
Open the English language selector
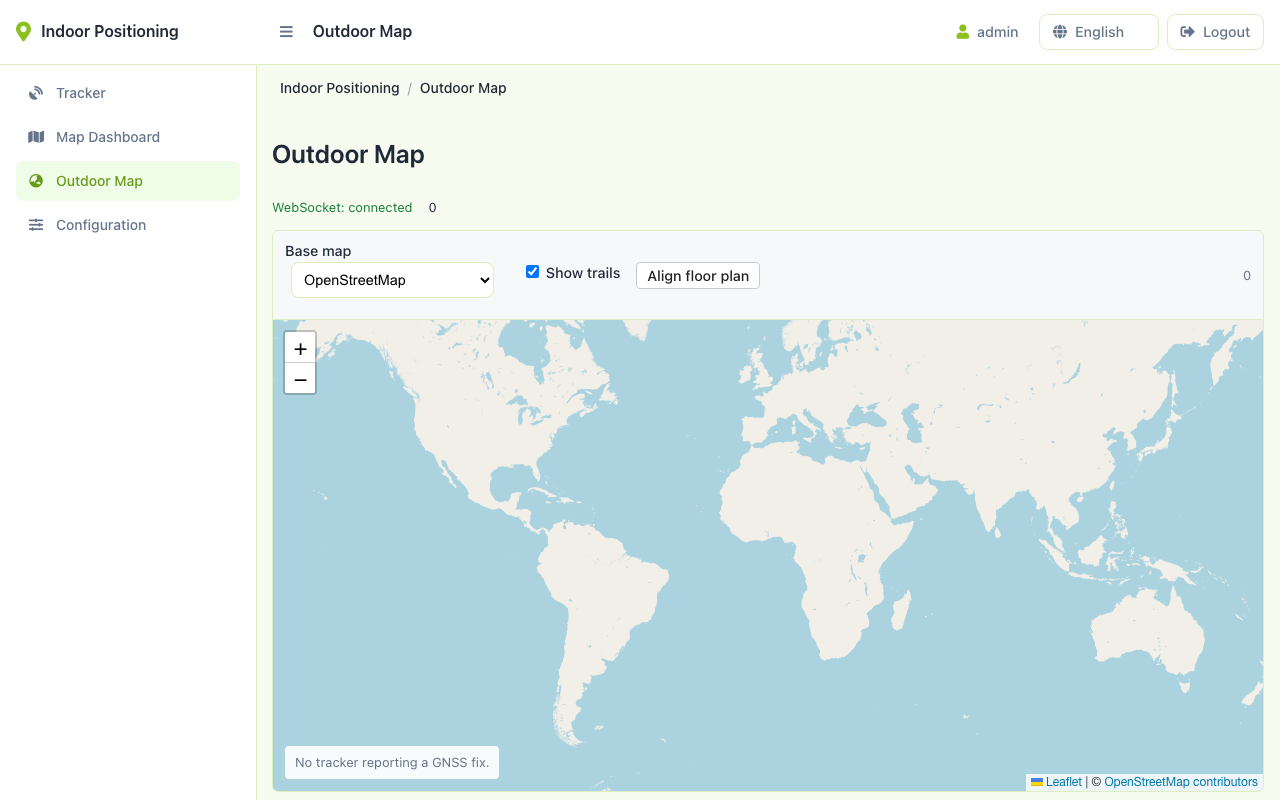click(1099, 32)
